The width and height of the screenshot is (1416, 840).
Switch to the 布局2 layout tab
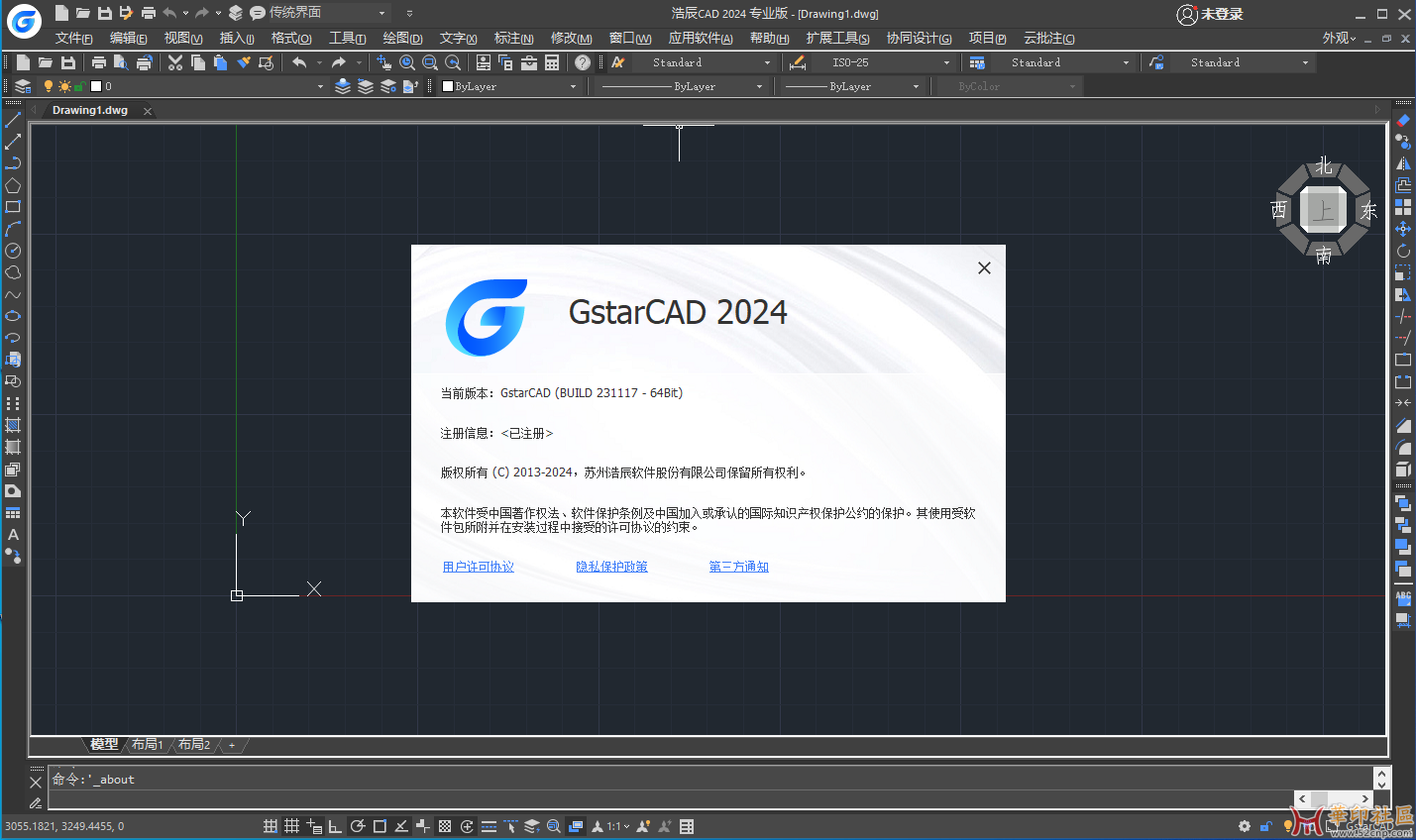tap(194, 744)
